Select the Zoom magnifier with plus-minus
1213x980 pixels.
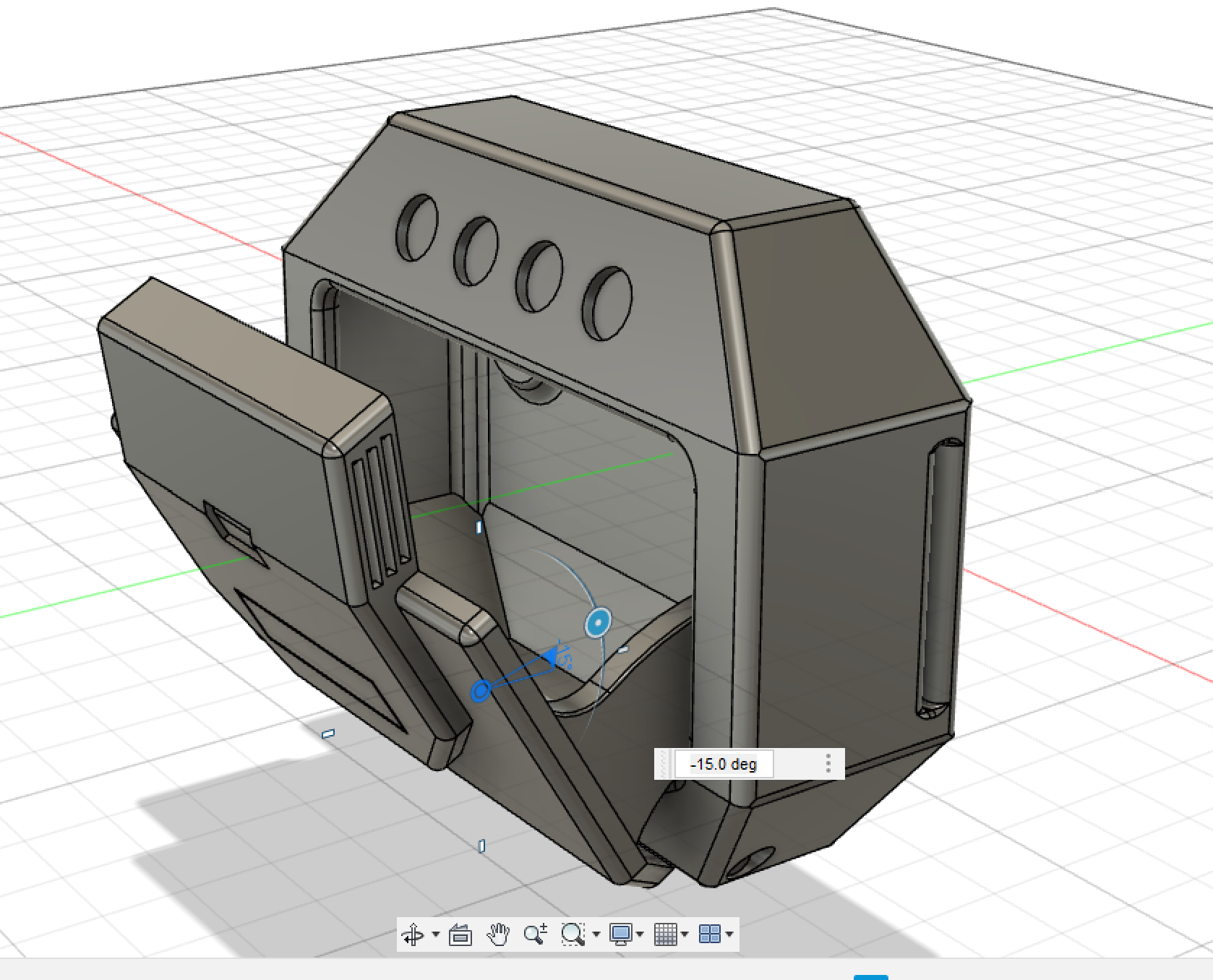(535, 934)
